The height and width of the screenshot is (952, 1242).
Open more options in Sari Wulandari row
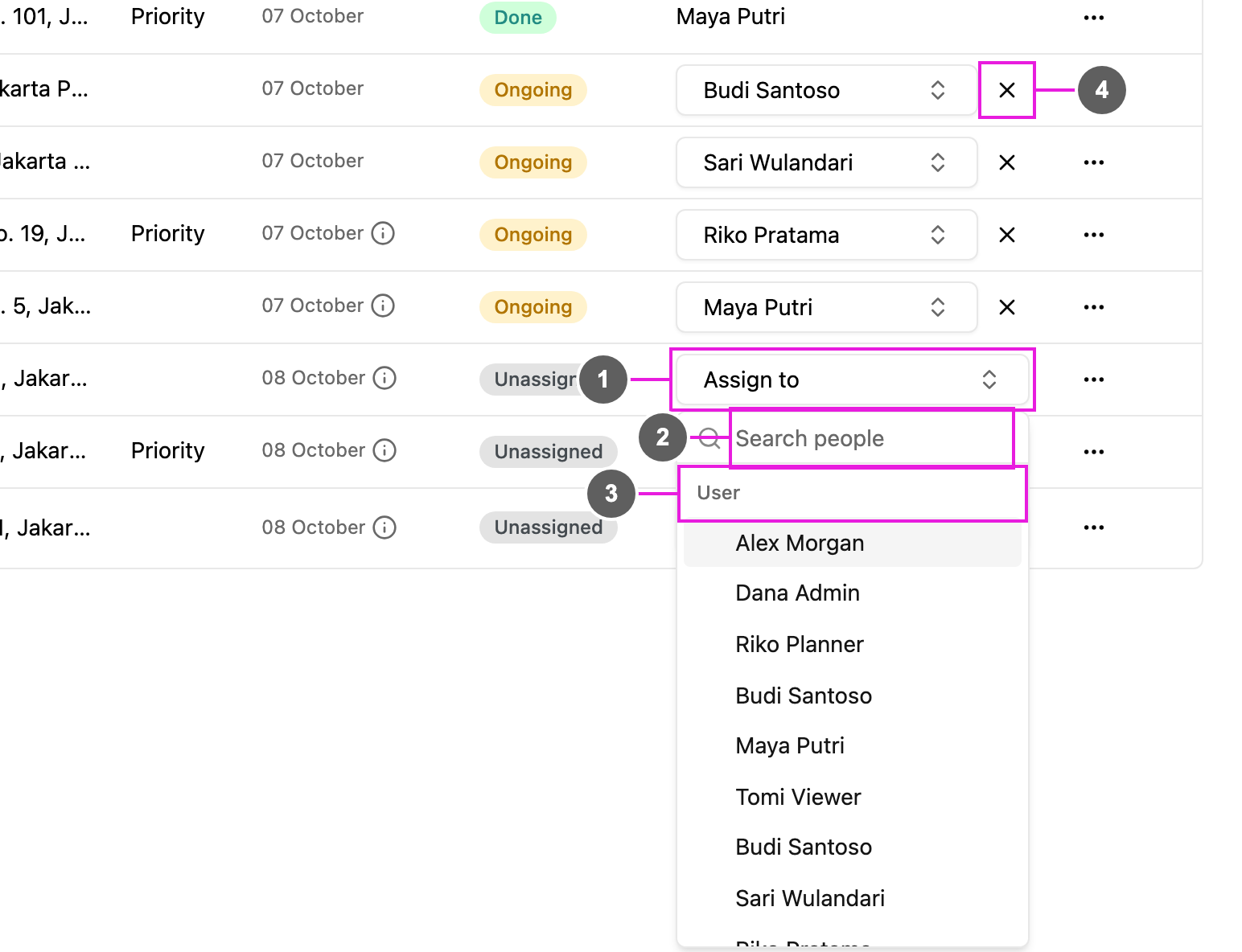click(x=1093, y=162)
